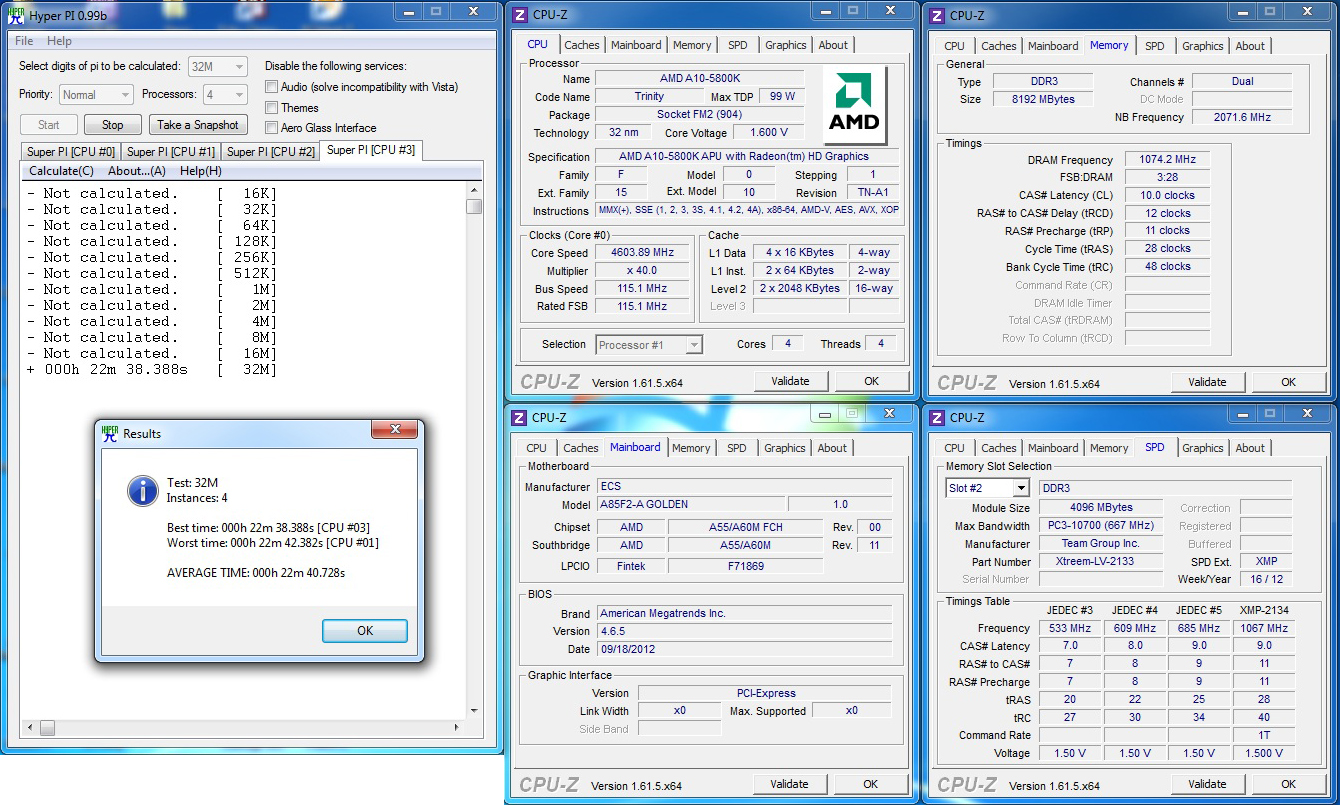Click the CPU-Z icon in the CPU tab window title bar
This screenshot has width=1340, height=805.
[520, 15]
